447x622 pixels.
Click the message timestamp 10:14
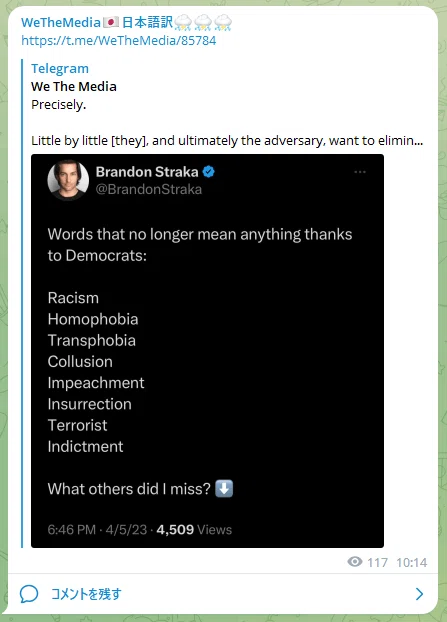pos(411,562)
